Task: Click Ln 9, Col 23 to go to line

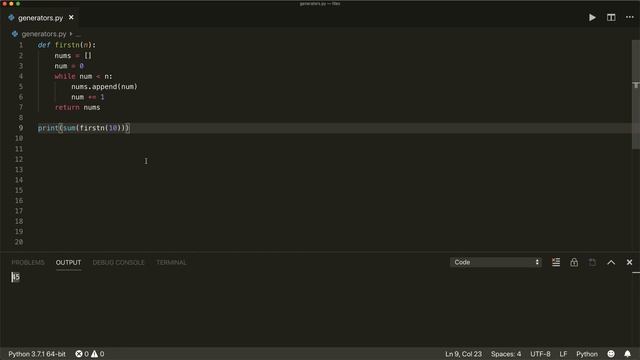Action: point(463,354)
